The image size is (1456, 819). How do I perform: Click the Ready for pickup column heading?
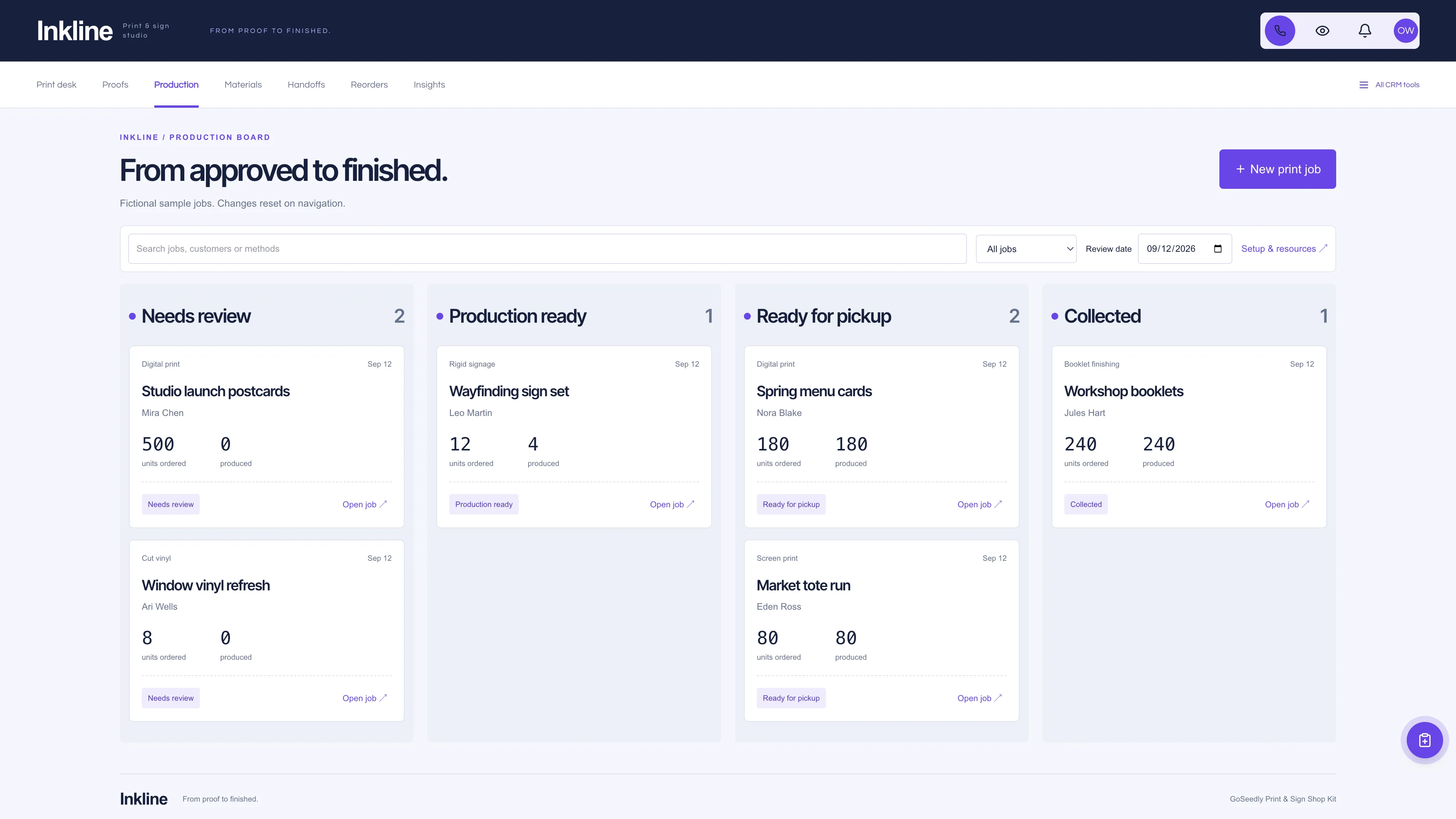(x=824, y=316)
